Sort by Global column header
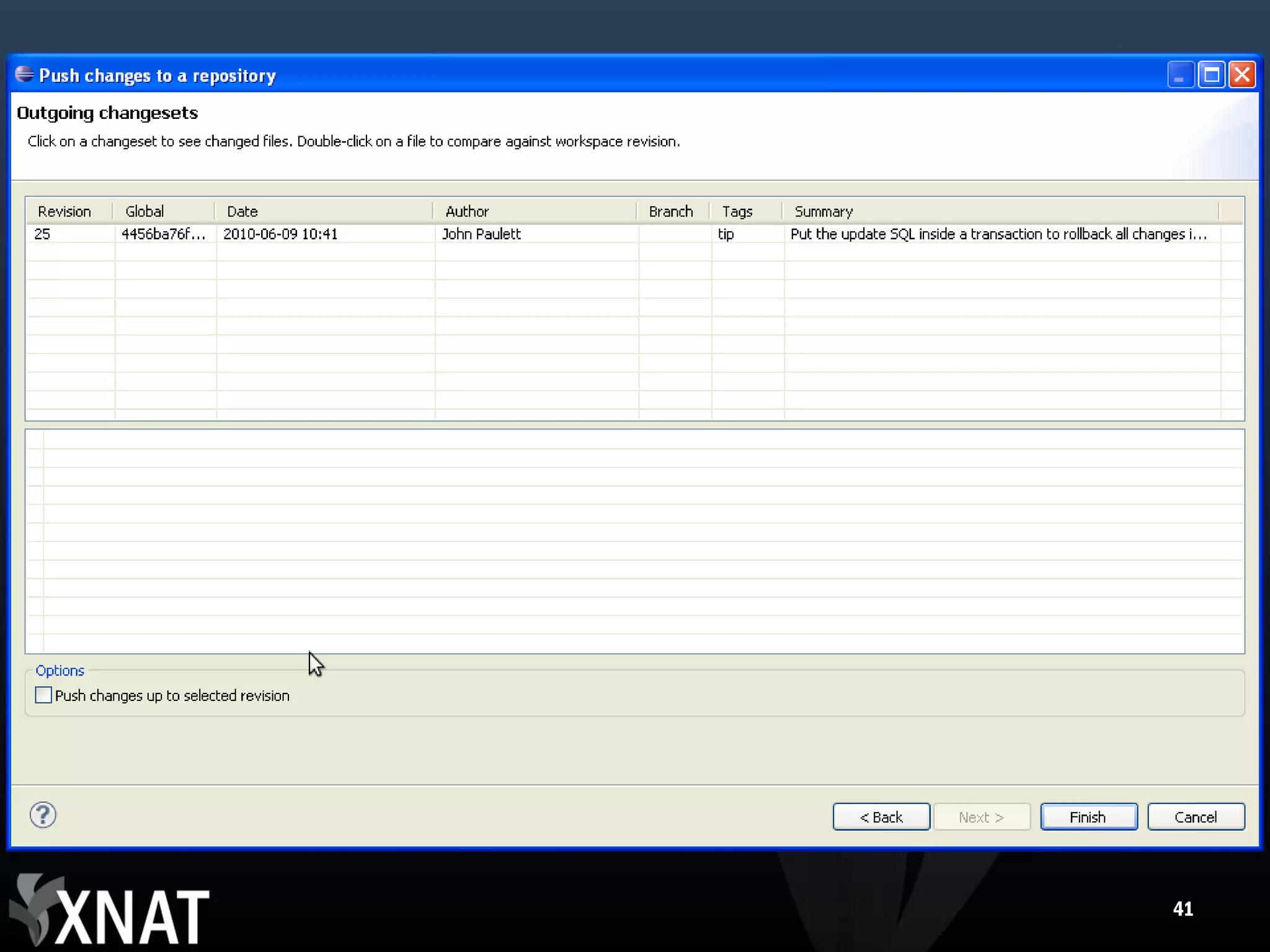1270x952 pixels. point(144,212)
